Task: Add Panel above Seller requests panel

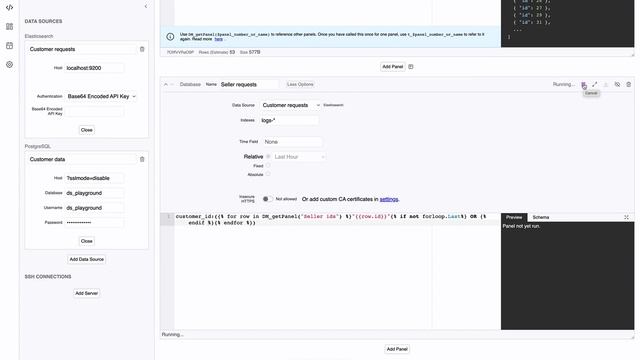Action: tap(392, 67)
